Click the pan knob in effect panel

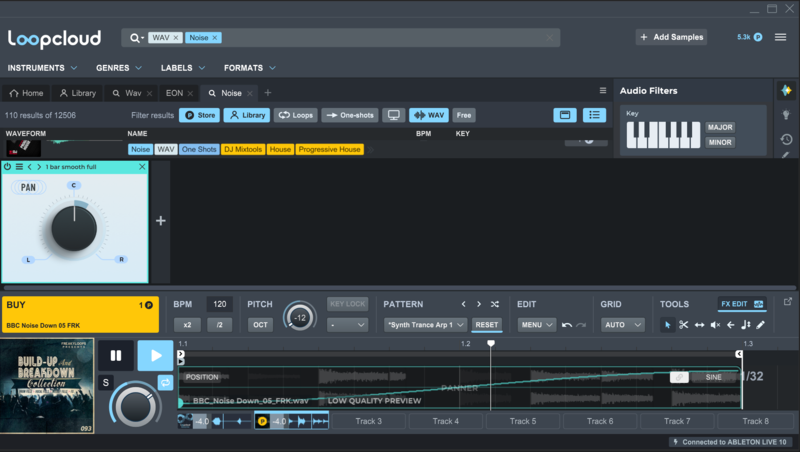[74, 227]
